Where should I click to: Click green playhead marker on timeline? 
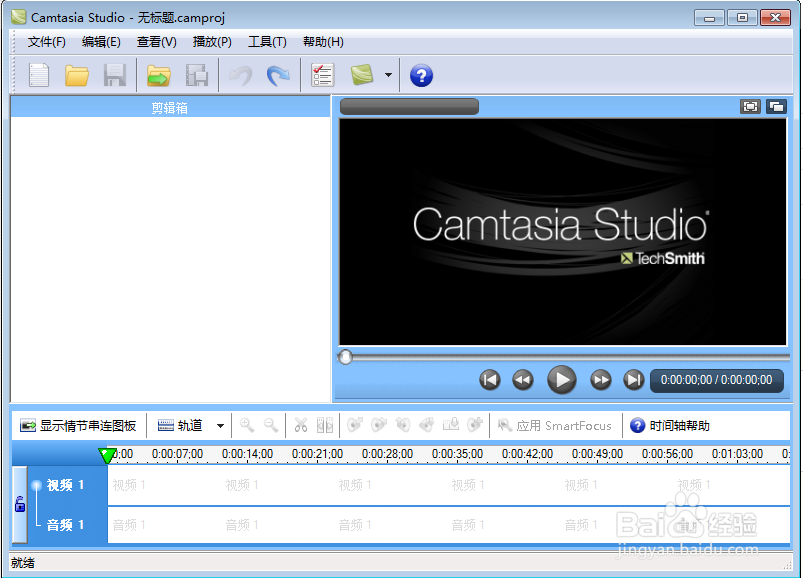pyautogui.click(x=107, y=455)
